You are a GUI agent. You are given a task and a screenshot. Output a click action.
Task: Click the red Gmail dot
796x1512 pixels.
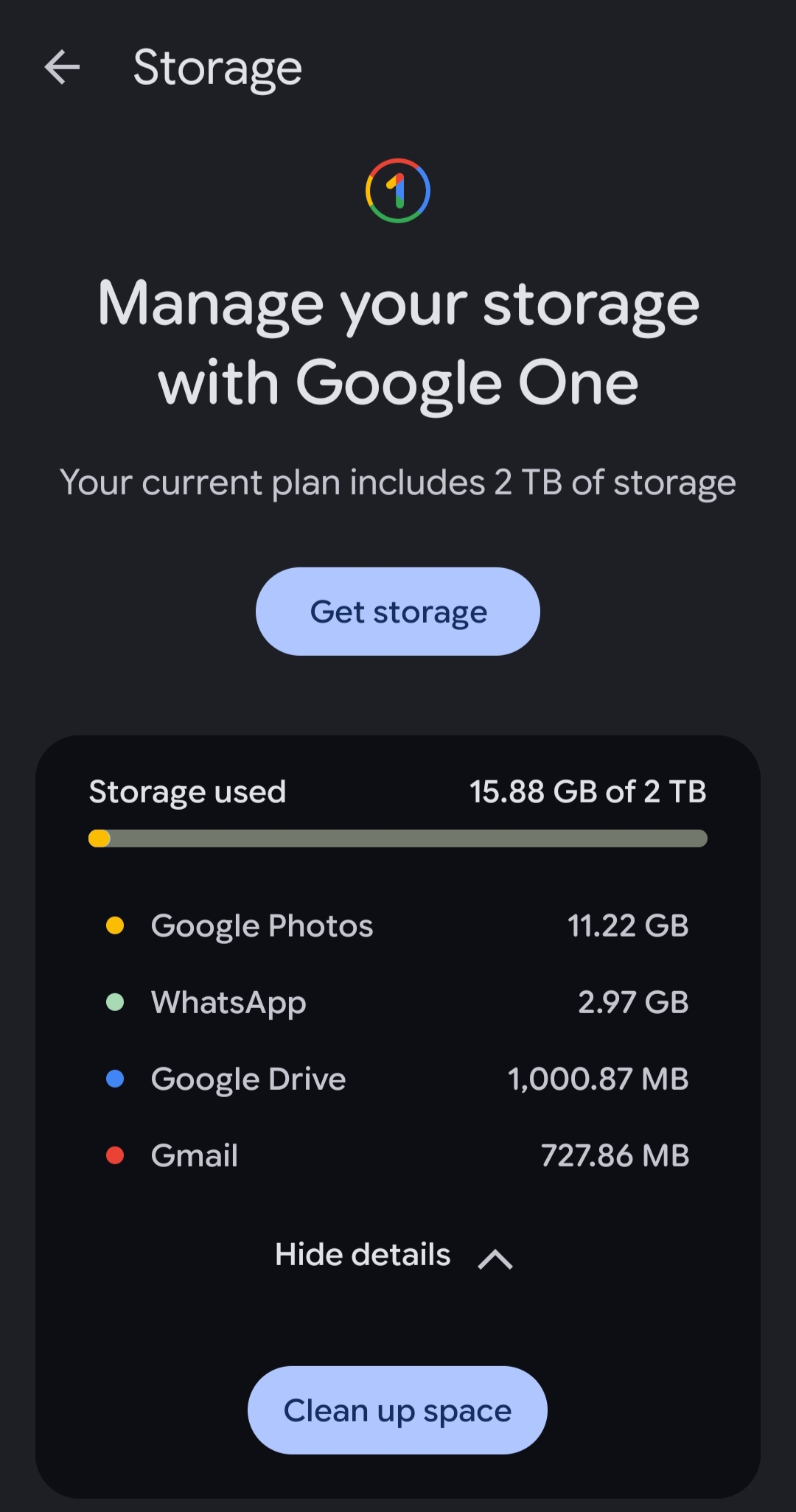click(x=115, y=1155)
